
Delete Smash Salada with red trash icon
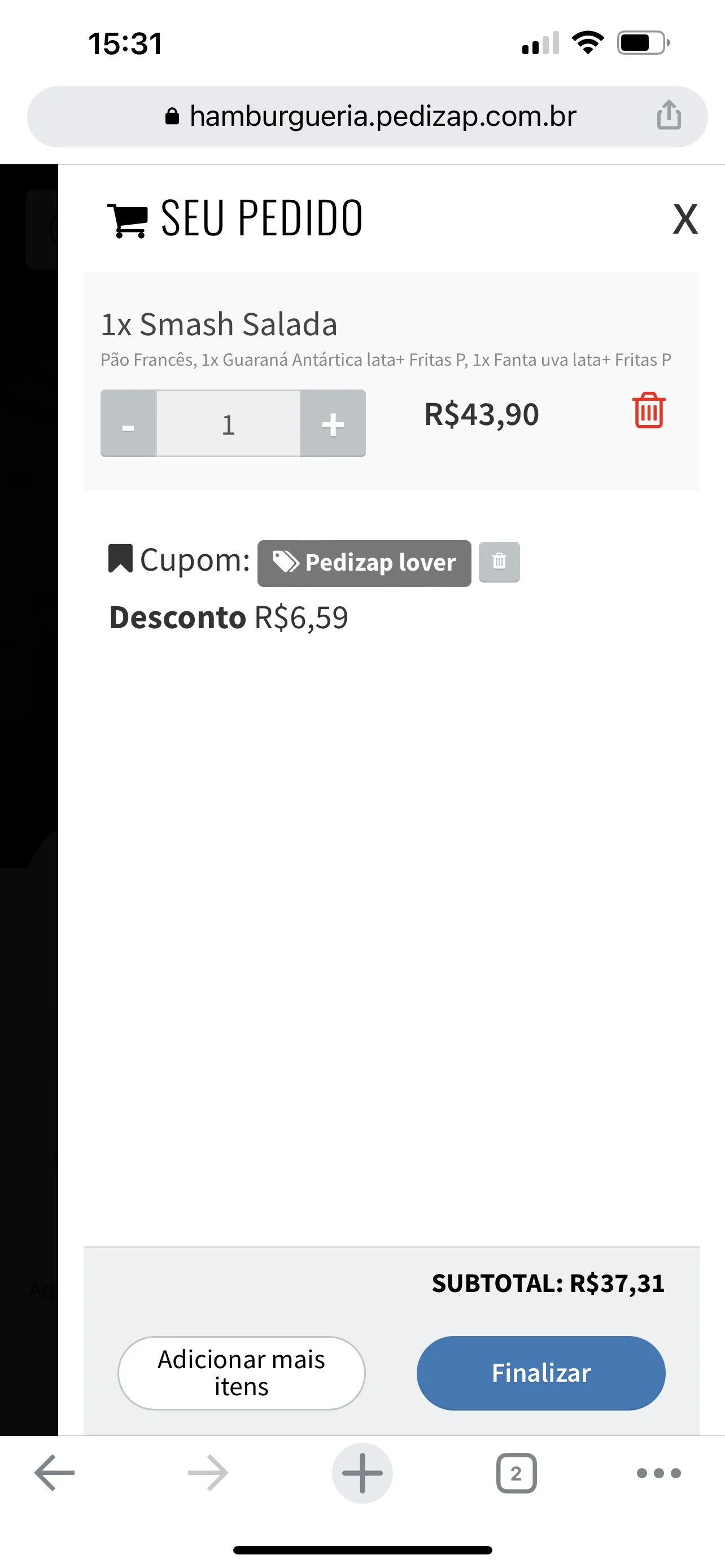(648, 410)
